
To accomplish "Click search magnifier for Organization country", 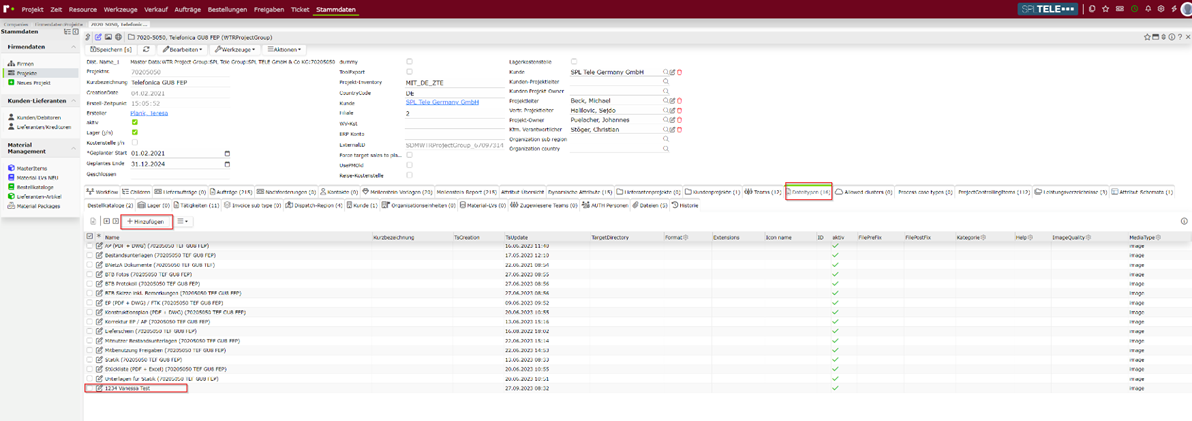I will (665, 149).
